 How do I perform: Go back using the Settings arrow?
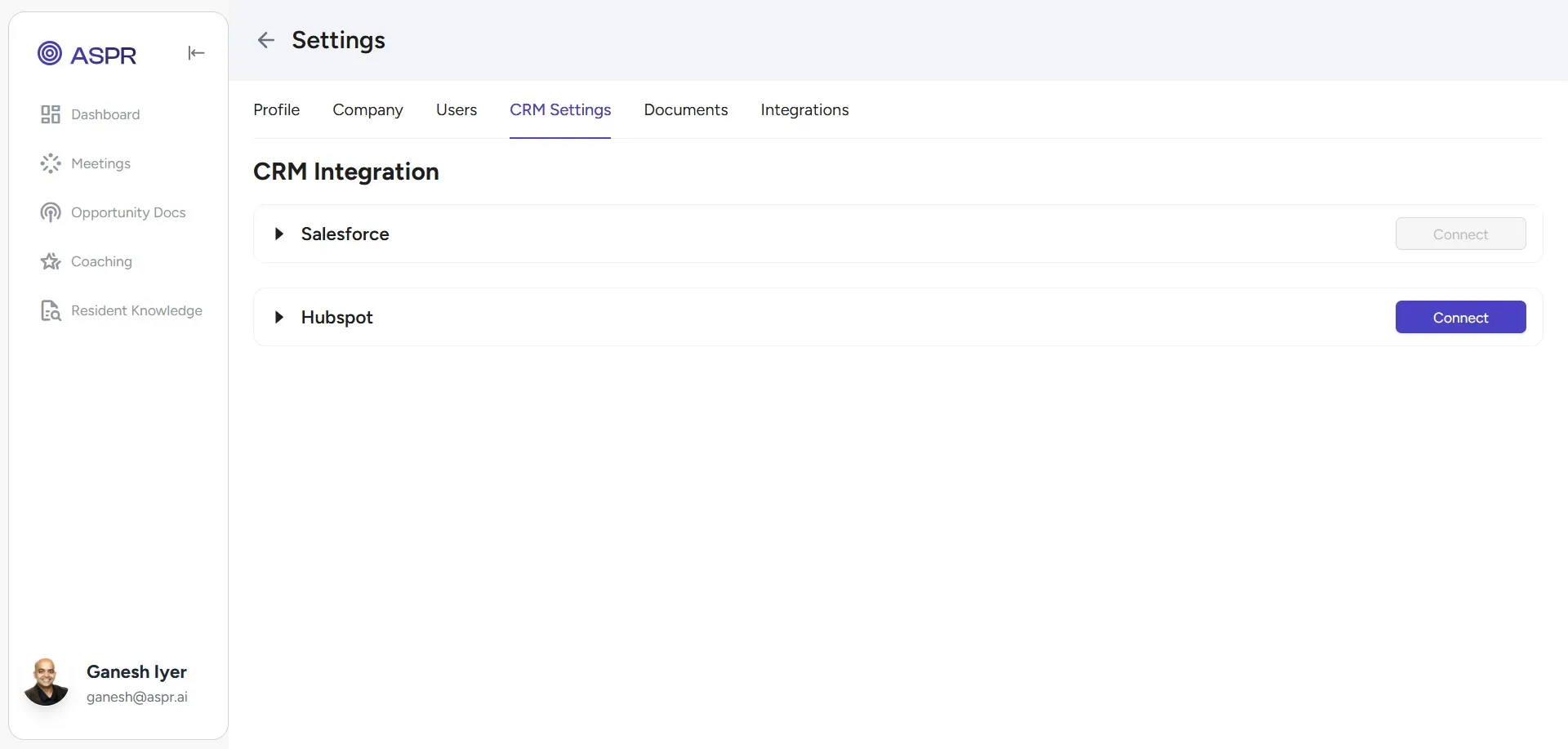(266, 40)
